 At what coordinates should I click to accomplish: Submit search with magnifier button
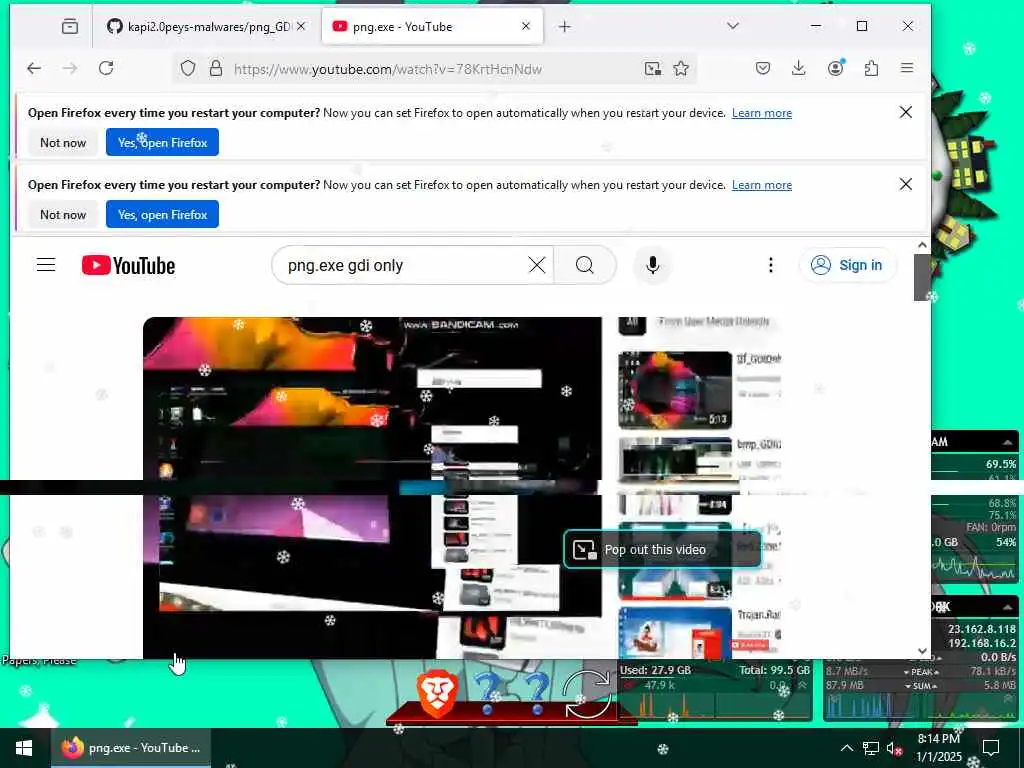pos(585,264)
